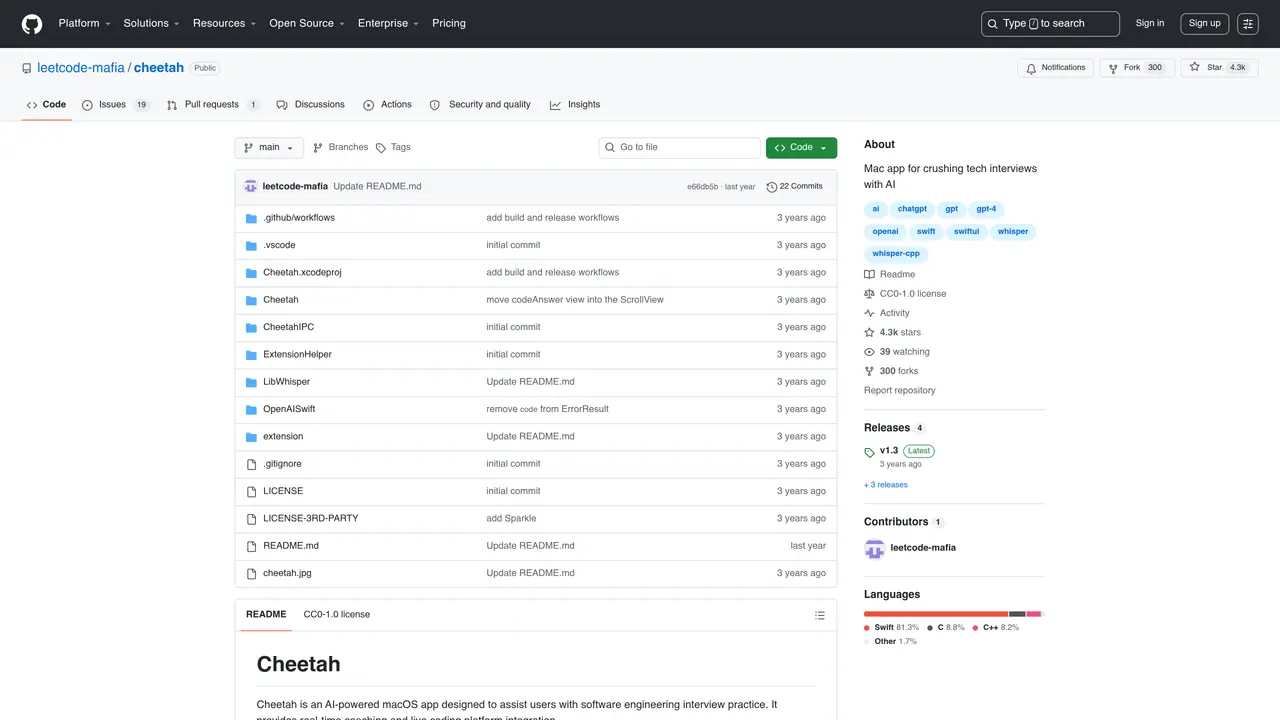This screenshot has width=1280, height=720.
Task: Click the whisper-cpp topic tag
Action: pos(896,253)
